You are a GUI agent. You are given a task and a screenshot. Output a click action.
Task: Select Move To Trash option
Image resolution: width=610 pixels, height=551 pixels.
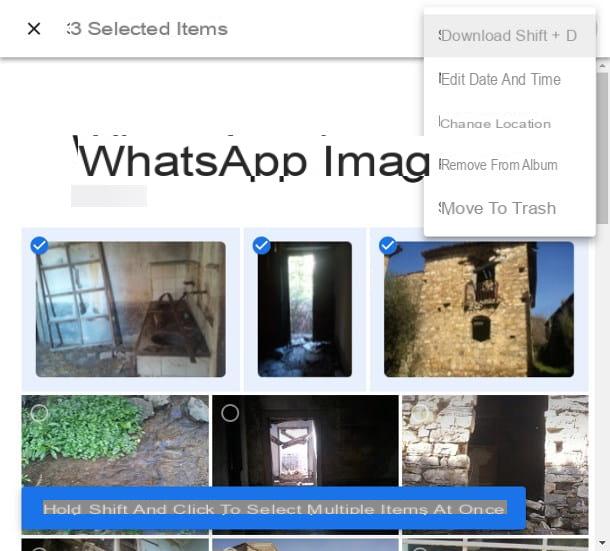509,208
